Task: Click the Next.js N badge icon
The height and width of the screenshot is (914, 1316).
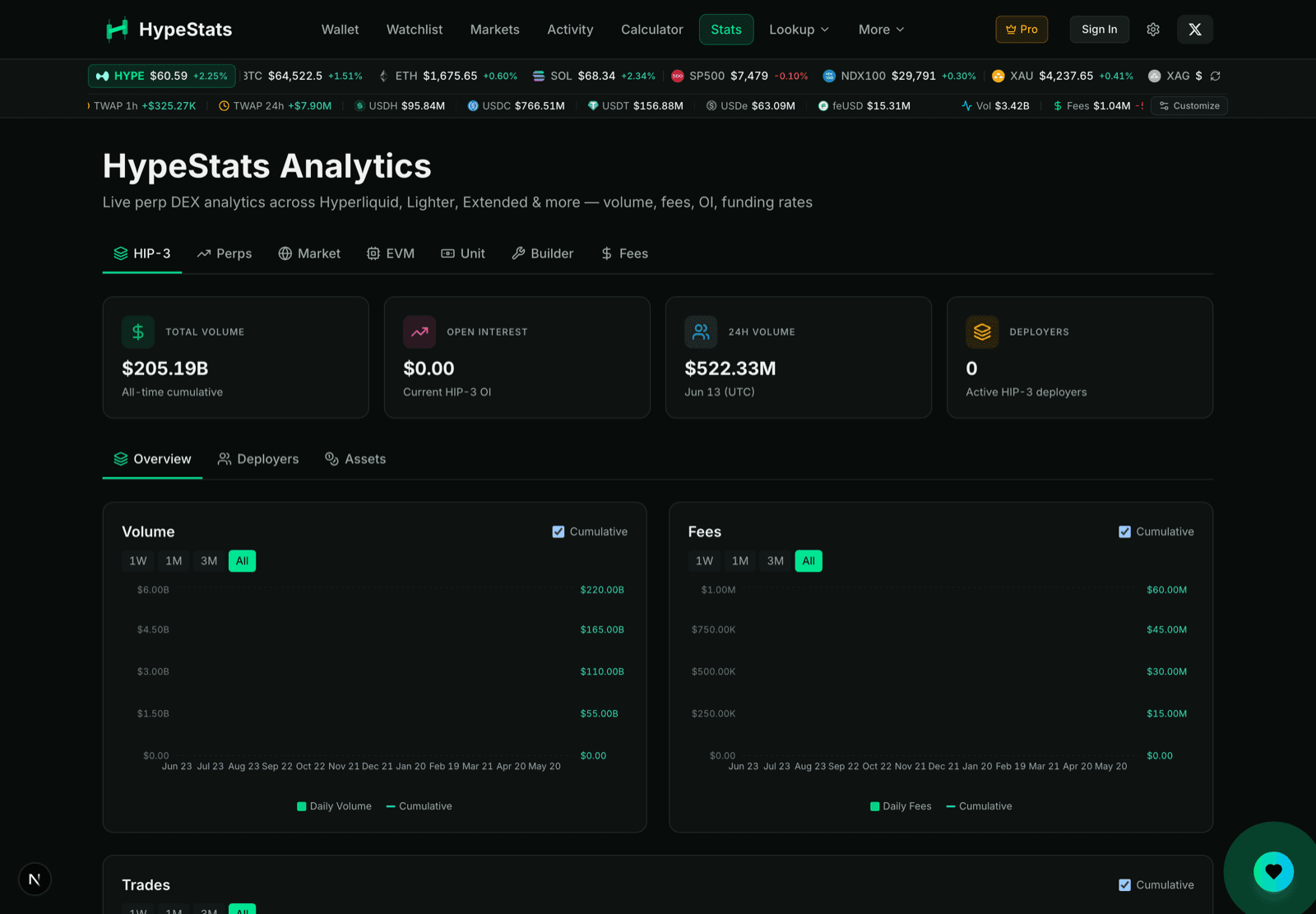Action: [x=35, y=879]
